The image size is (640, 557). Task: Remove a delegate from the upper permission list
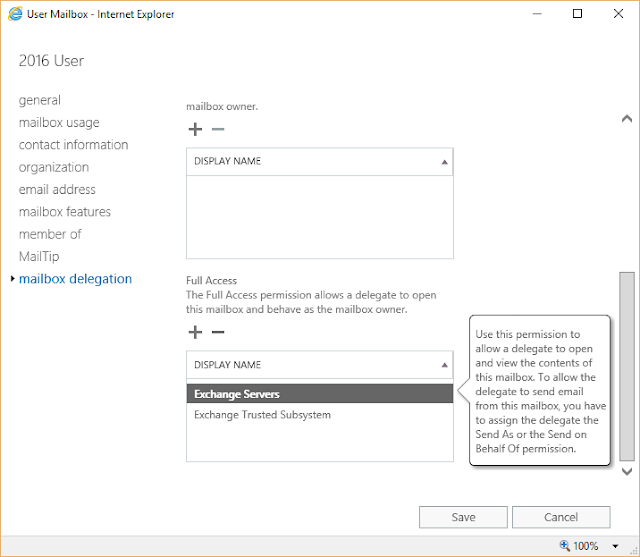[218, 129]
